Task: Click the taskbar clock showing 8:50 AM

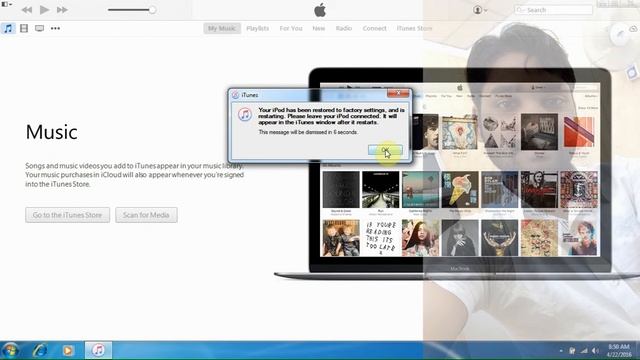Action: pyautogui.click(x=618, y=350)
